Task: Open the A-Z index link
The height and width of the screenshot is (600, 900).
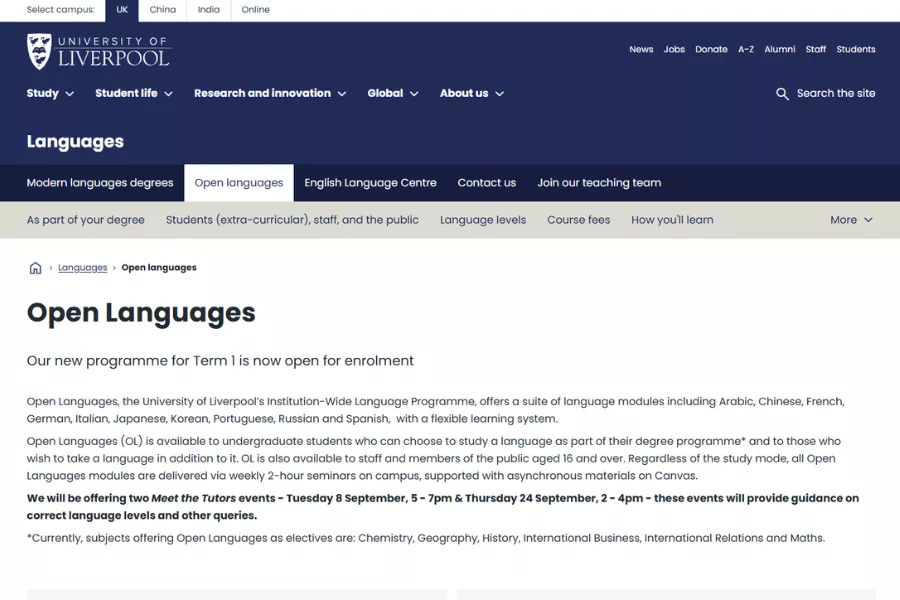Action: 746,49
